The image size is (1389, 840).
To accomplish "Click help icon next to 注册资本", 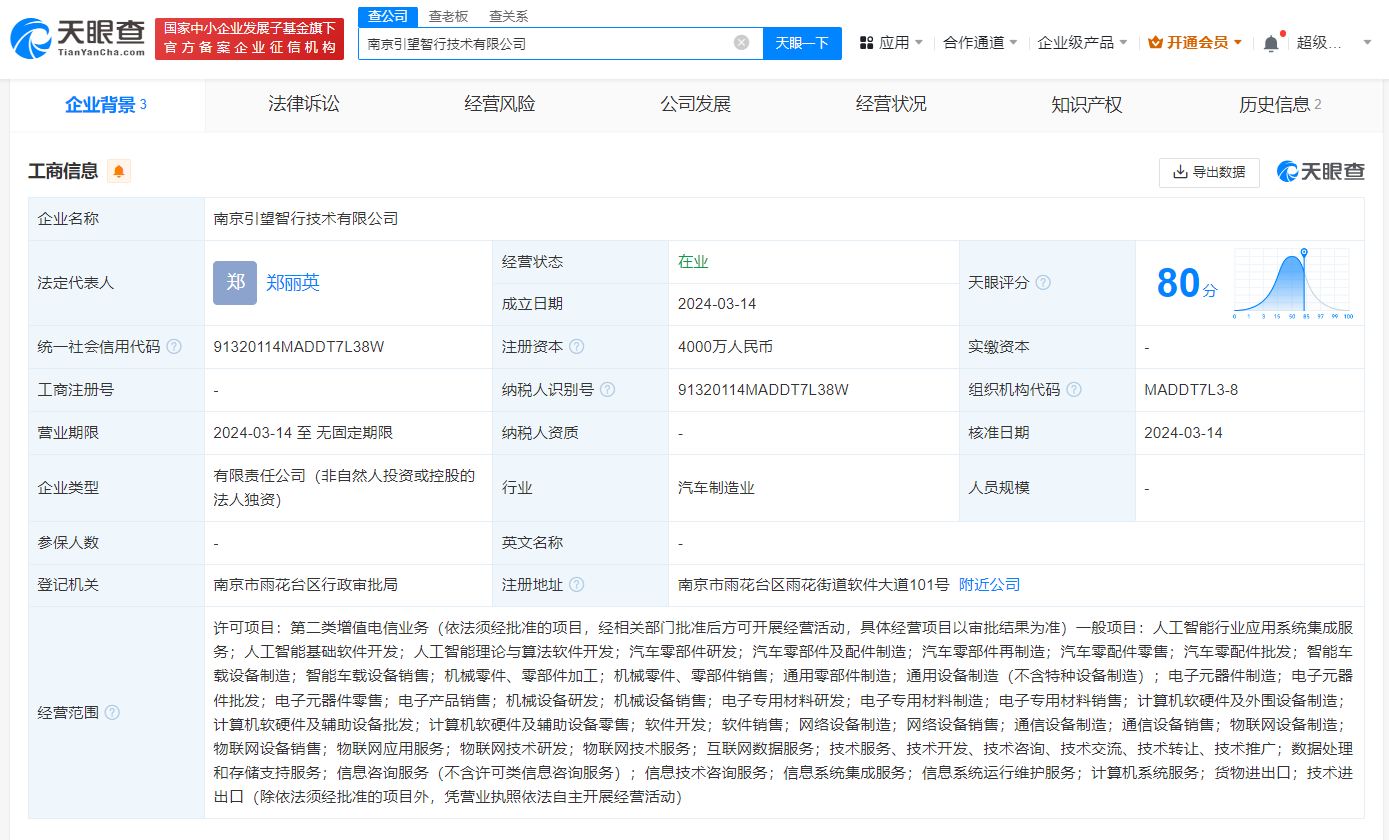I will [576, 347].
